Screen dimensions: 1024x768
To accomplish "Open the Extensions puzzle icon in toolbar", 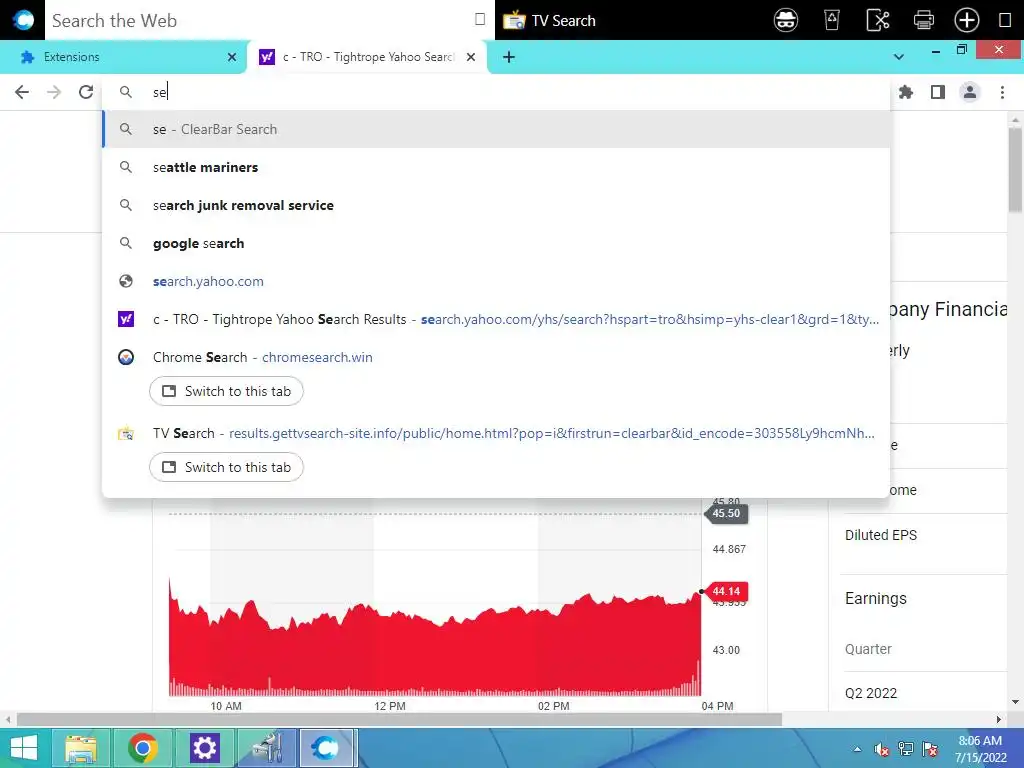I will coord(906,92).
